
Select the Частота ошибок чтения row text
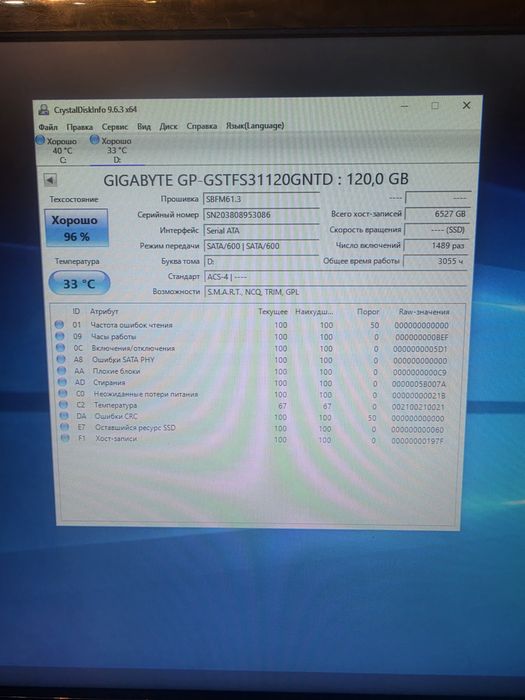[131, 325]
